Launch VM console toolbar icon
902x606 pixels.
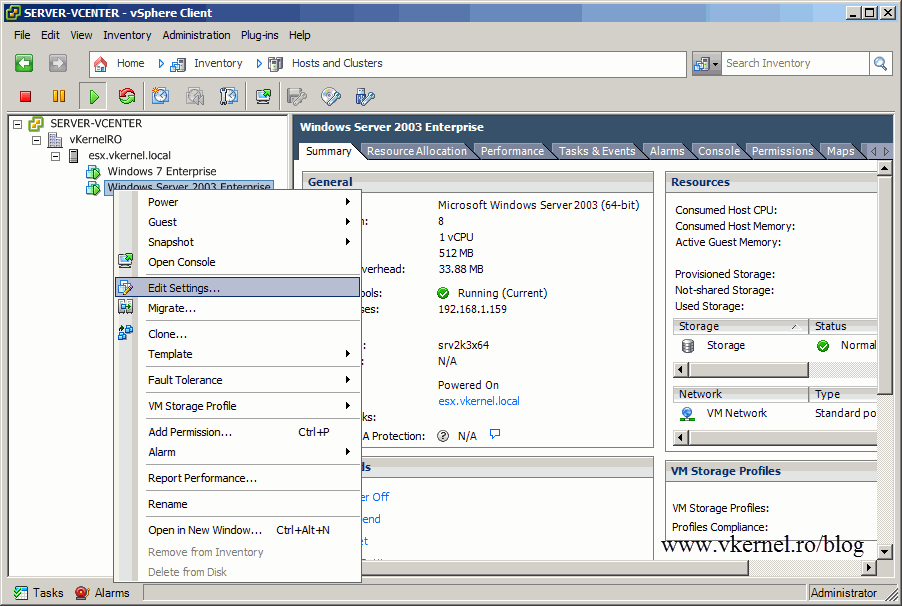pos(263,96)
